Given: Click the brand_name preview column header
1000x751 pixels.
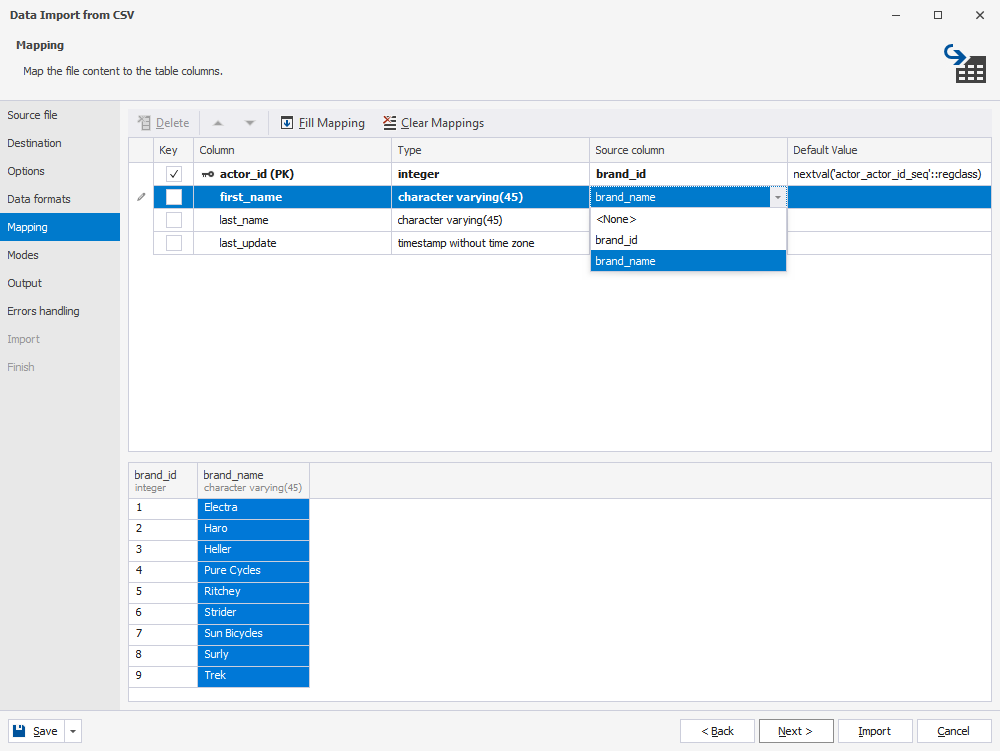Looking at the screenshot, I should click(x=253, y=481).
